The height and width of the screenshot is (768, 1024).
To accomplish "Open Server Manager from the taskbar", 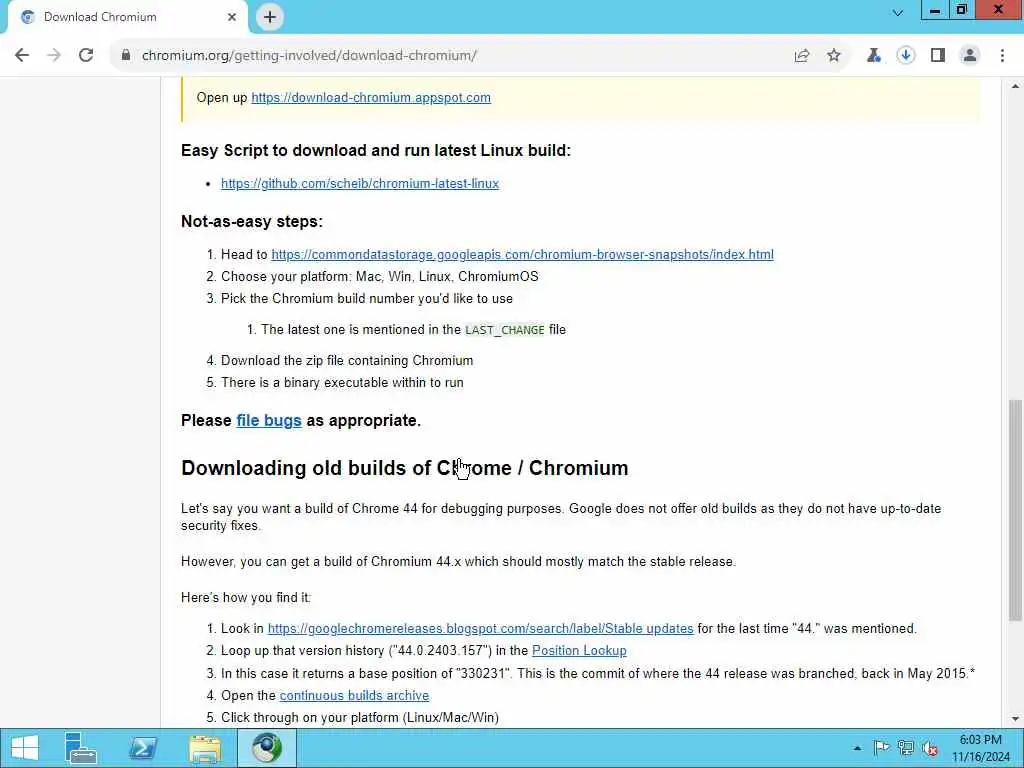I will coord(81,748).
